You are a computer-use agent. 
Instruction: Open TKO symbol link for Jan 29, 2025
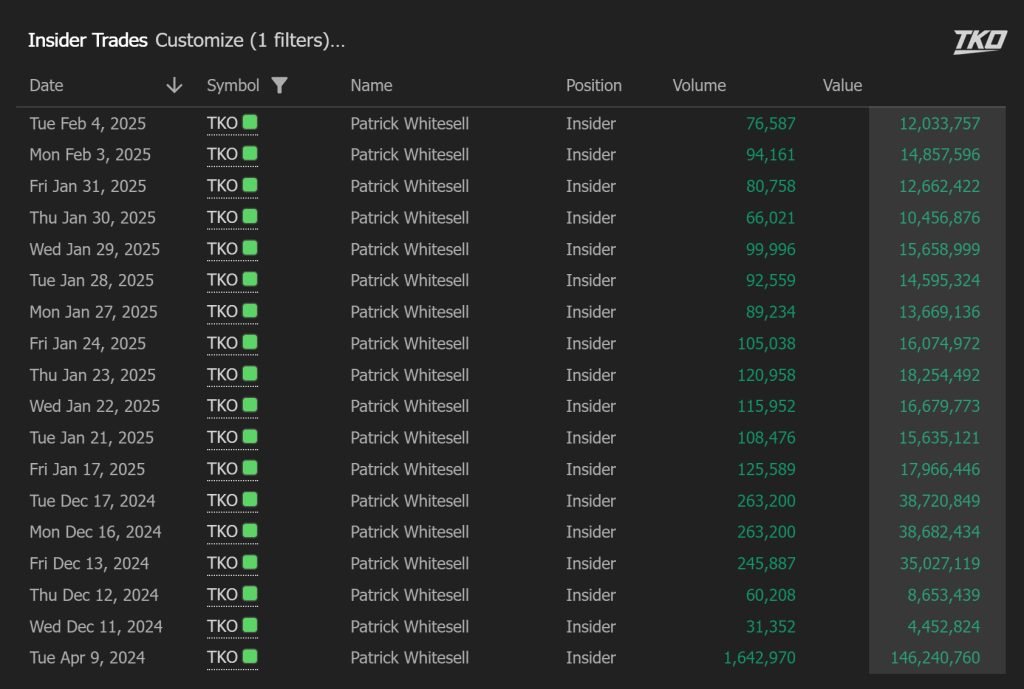tap(222, 249)
